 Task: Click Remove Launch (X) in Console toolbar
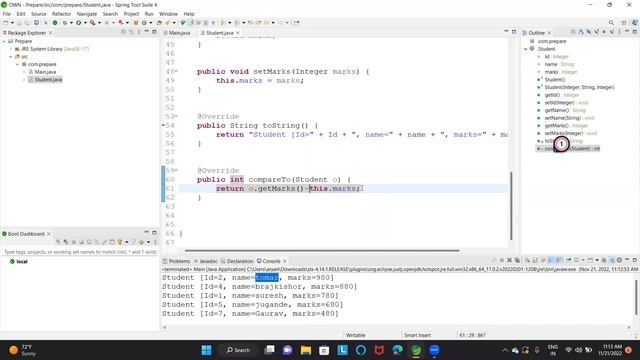[509, 260]
